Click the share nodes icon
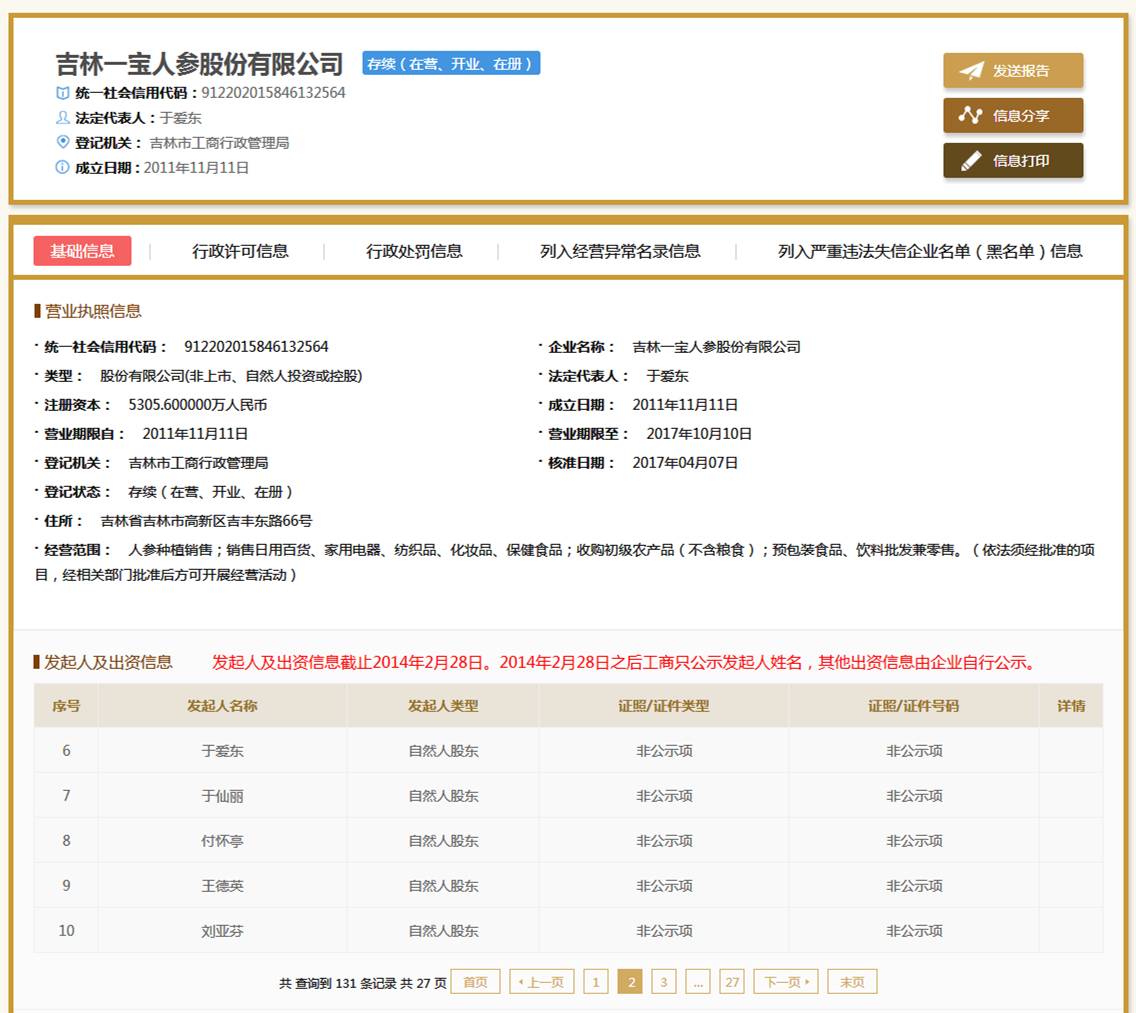This screenshot has width=1136, height=1013. [970, 115]
